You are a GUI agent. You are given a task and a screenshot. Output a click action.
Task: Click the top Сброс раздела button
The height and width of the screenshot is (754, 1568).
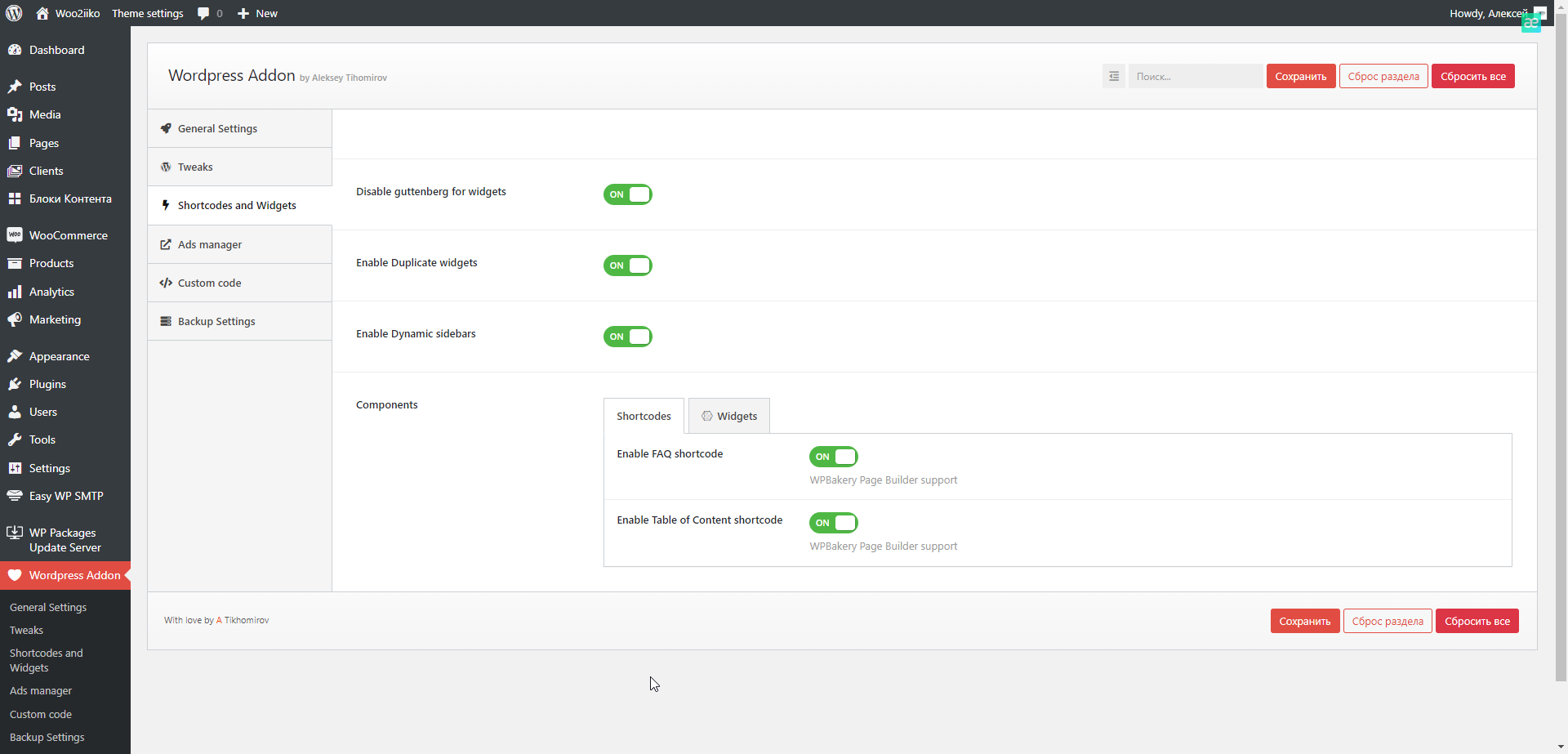tap(1383, 76)
